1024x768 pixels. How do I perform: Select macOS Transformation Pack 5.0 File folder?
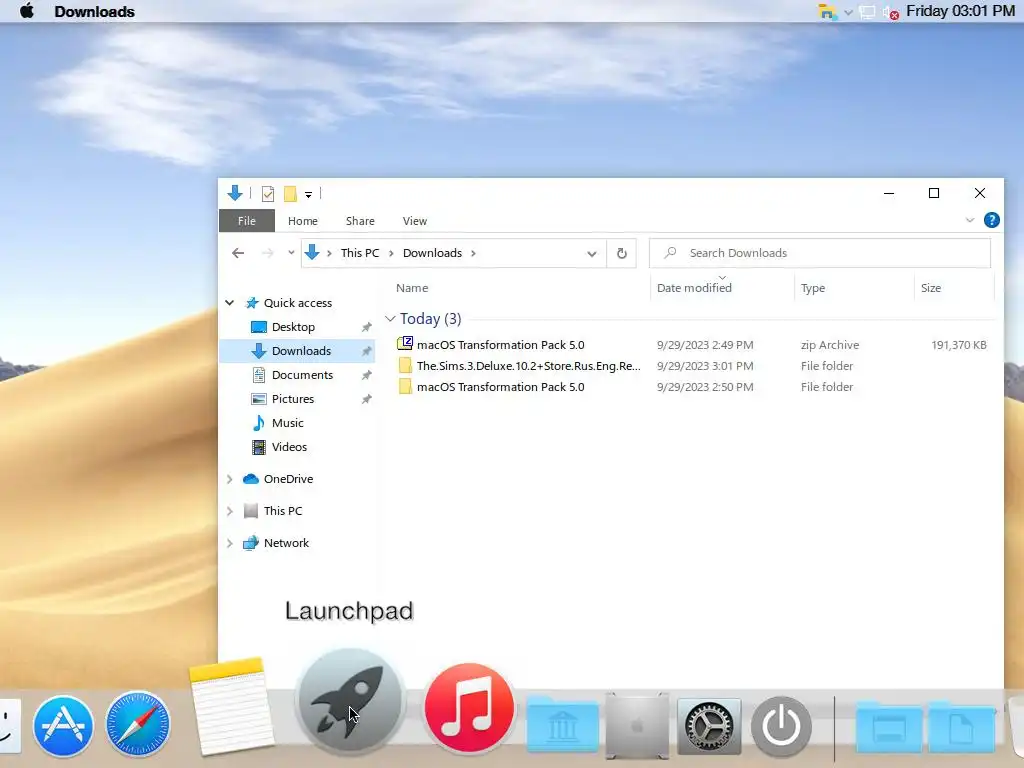(500, 387)
